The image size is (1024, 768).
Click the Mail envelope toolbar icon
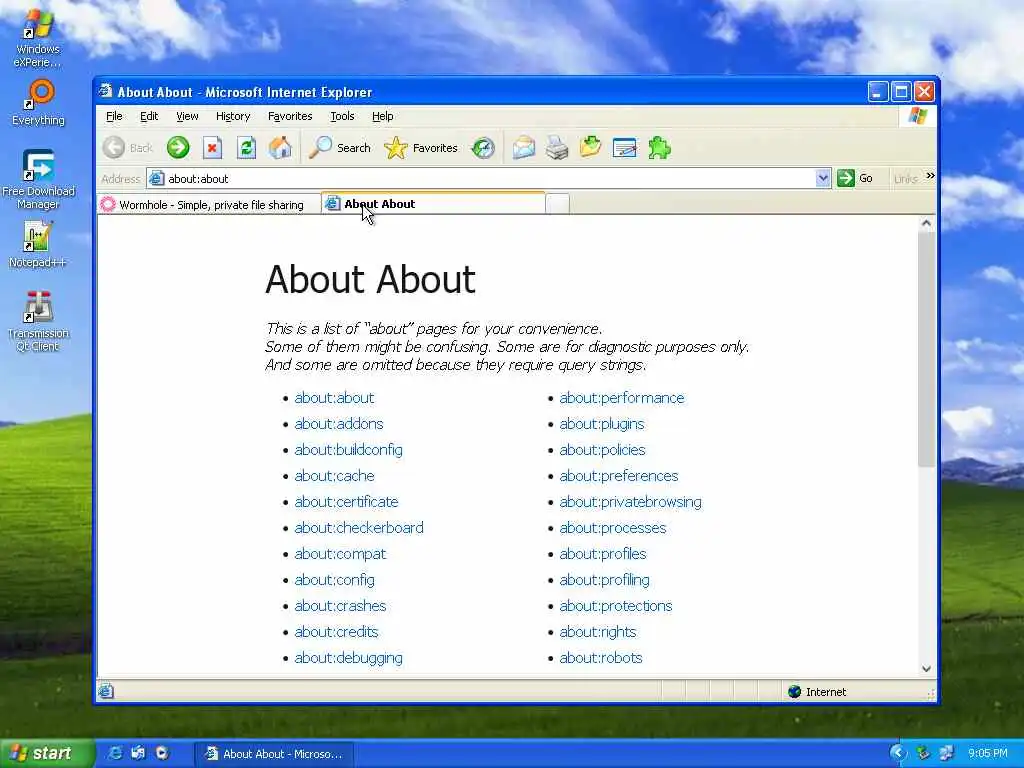[x=524, y=148]
